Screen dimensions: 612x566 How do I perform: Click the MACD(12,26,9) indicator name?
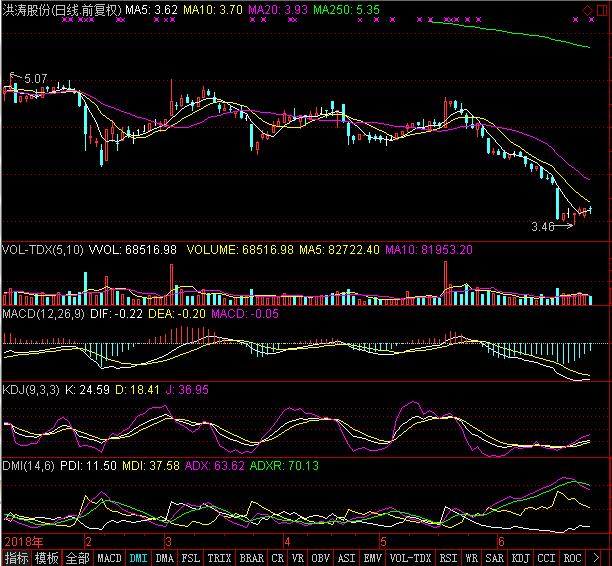click(x=43, y=314)
